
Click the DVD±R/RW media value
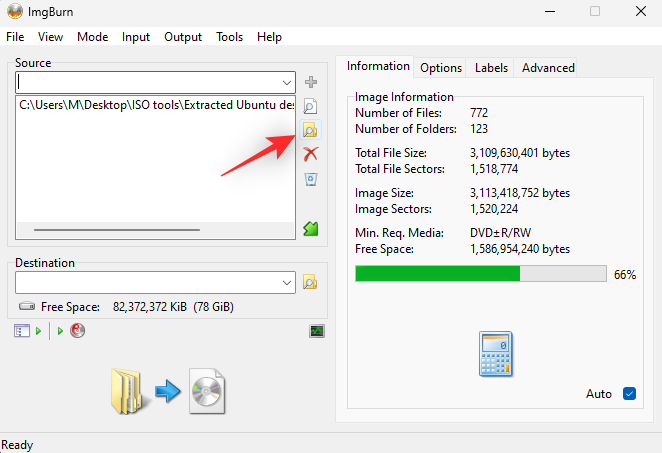point(500,233)
